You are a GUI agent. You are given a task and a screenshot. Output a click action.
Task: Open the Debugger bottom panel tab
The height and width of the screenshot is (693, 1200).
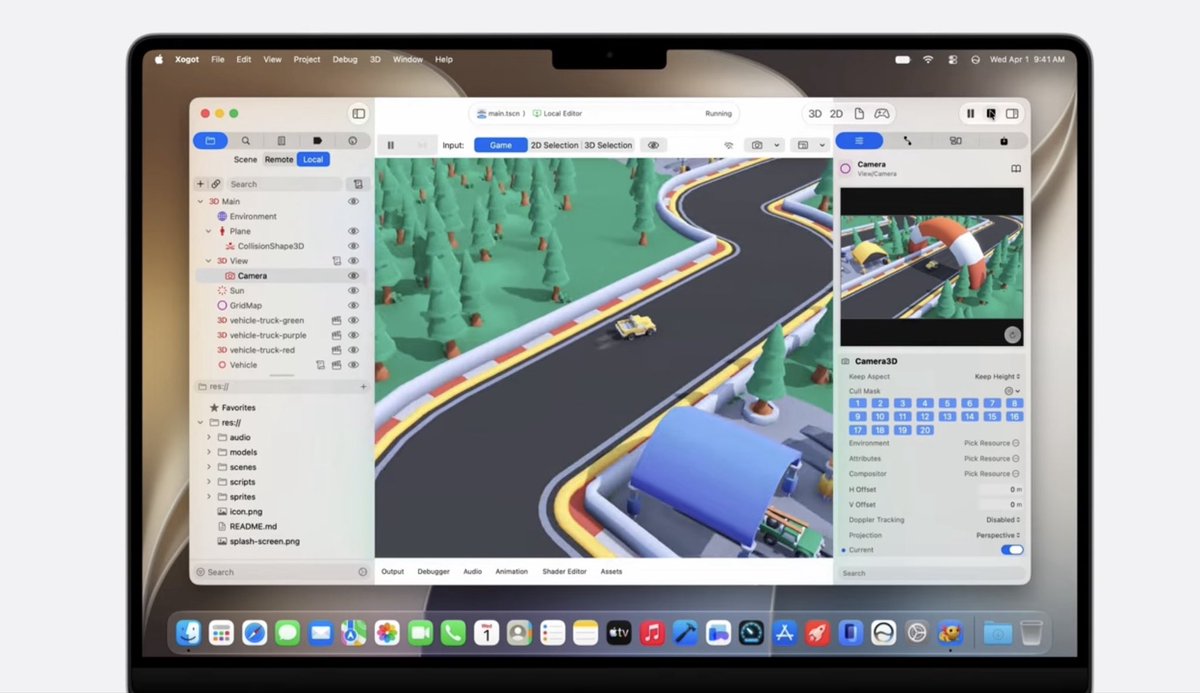[433, 572]
